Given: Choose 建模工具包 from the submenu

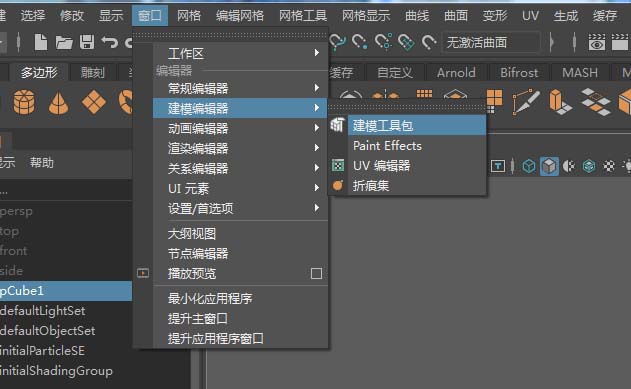Looking at the screenshot, I should (x=417, y=125).
